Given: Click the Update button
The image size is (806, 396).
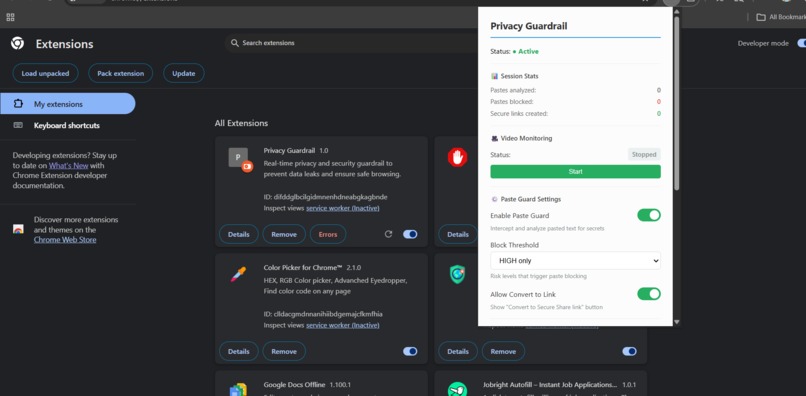Looking at the screenshot, I should (x=184, y=74).
